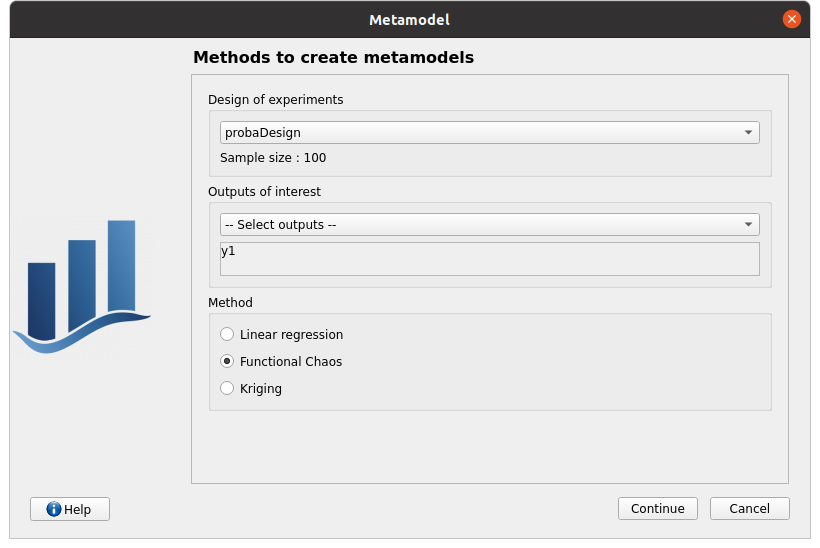This screenshot has width=820, height=548.
Task: Open Help for the metamodel wizard
Action: tap(70, 509)
